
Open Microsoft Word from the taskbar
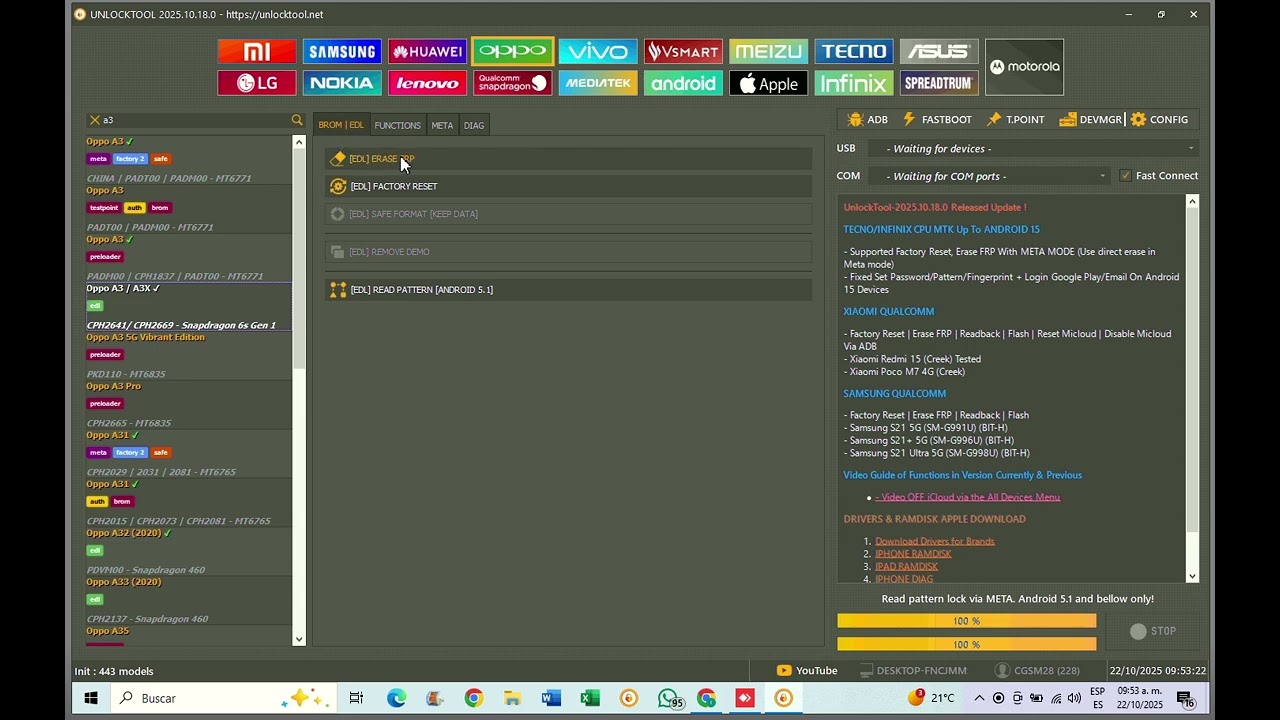click(x=551, y=698)
